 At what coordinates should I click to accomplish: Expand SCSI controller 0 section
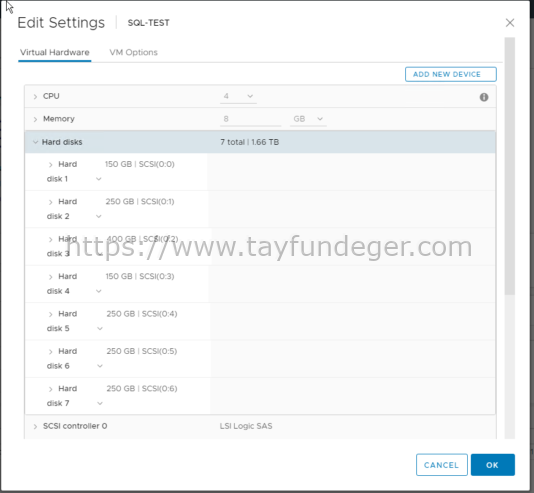pyautogui.click(x=35, y=426)
